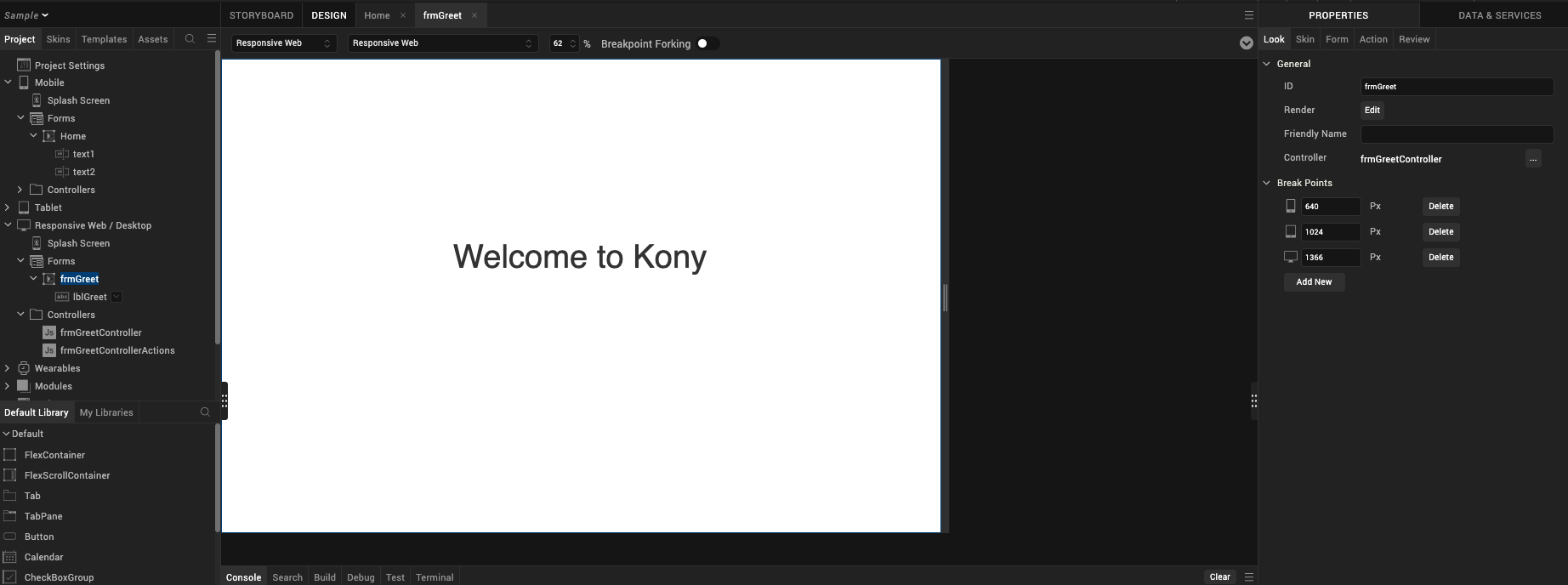The width and height of the screenshot is (1568, 585).
Task: Switch to the Home form tab
Action: click(x=377, y=15)
